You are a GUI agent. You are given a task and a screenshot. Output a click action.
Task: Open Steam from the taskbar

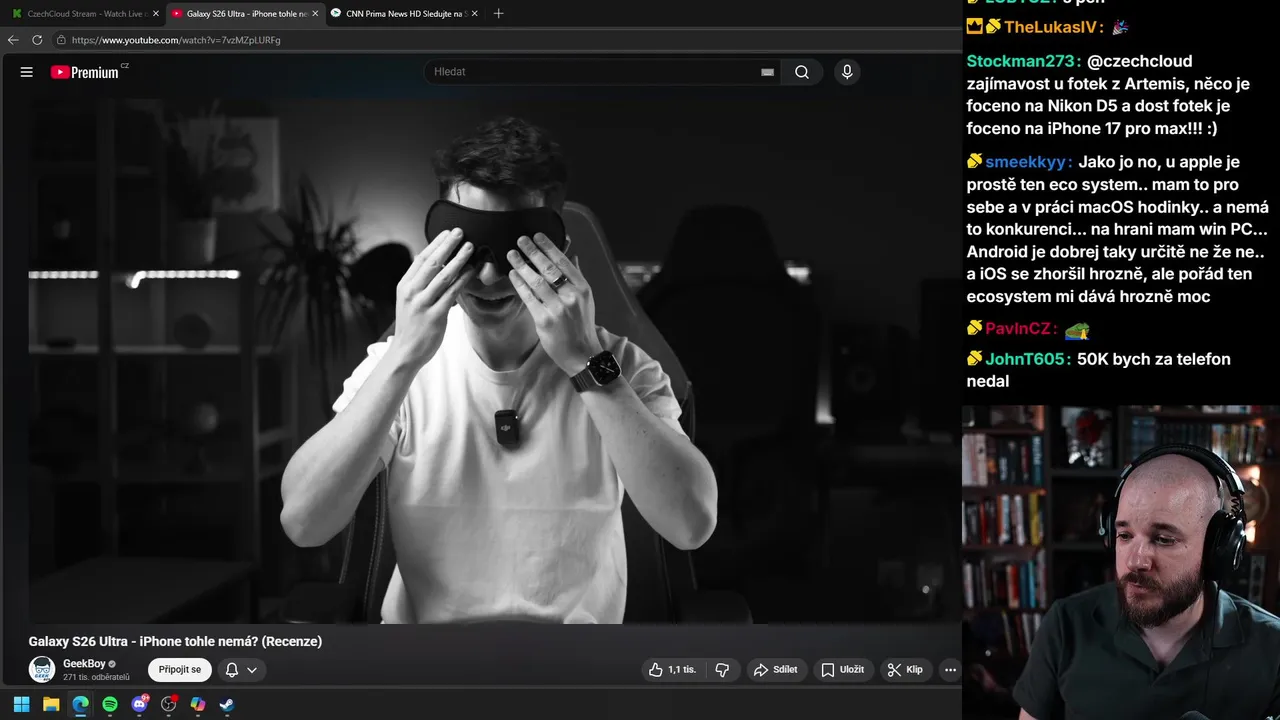(227, 704)
